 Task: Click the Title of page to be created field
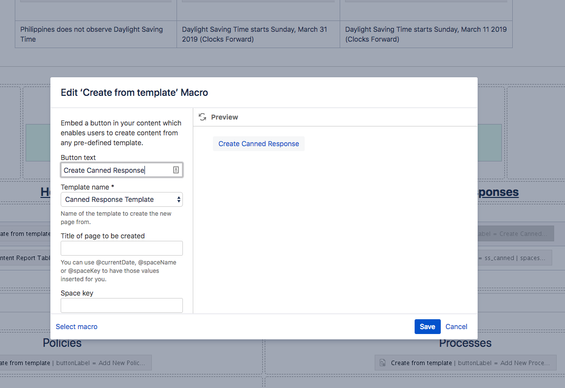[x=121, y=248]
